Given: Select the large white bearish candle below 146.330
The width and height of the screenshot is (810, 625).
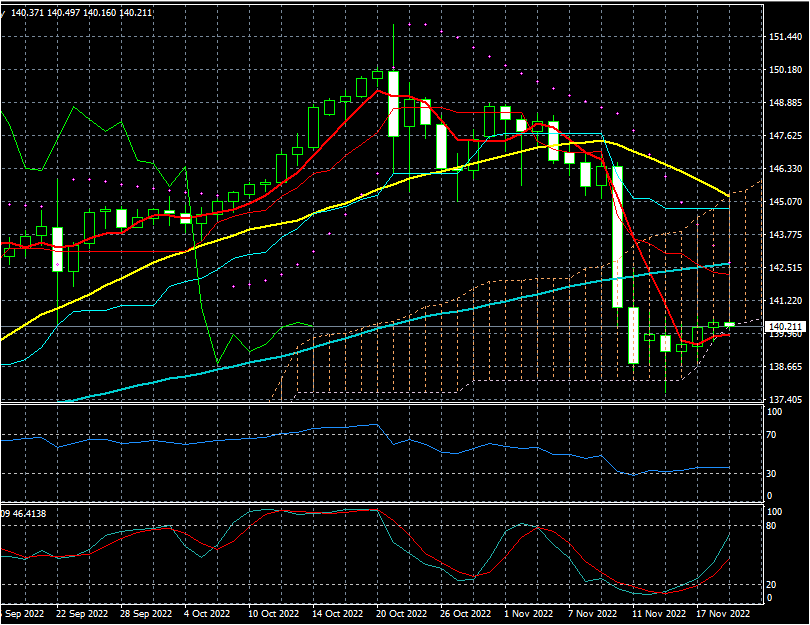Looking at the screenshot, I should (x=617, y=237).
